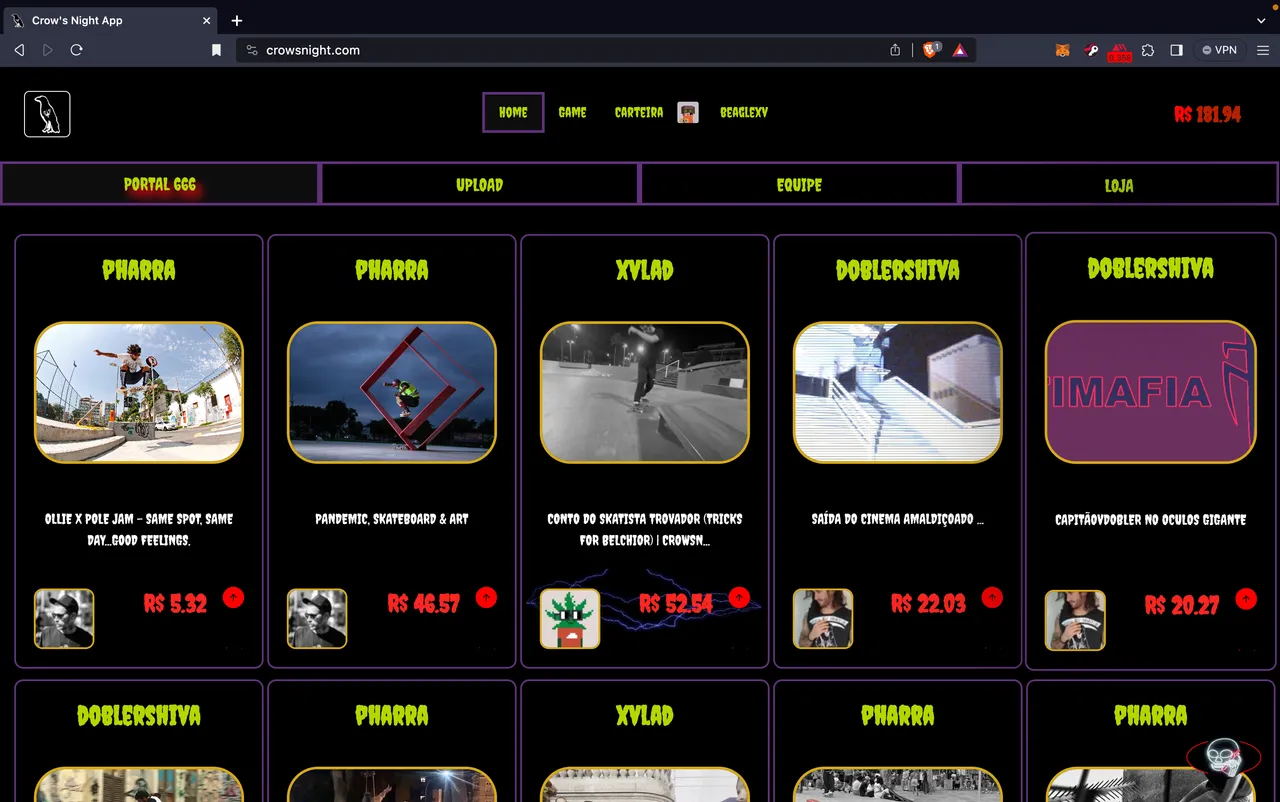The image size is (1280, 802).
Task: Share the page via share icon
Action: coord(895,50)
